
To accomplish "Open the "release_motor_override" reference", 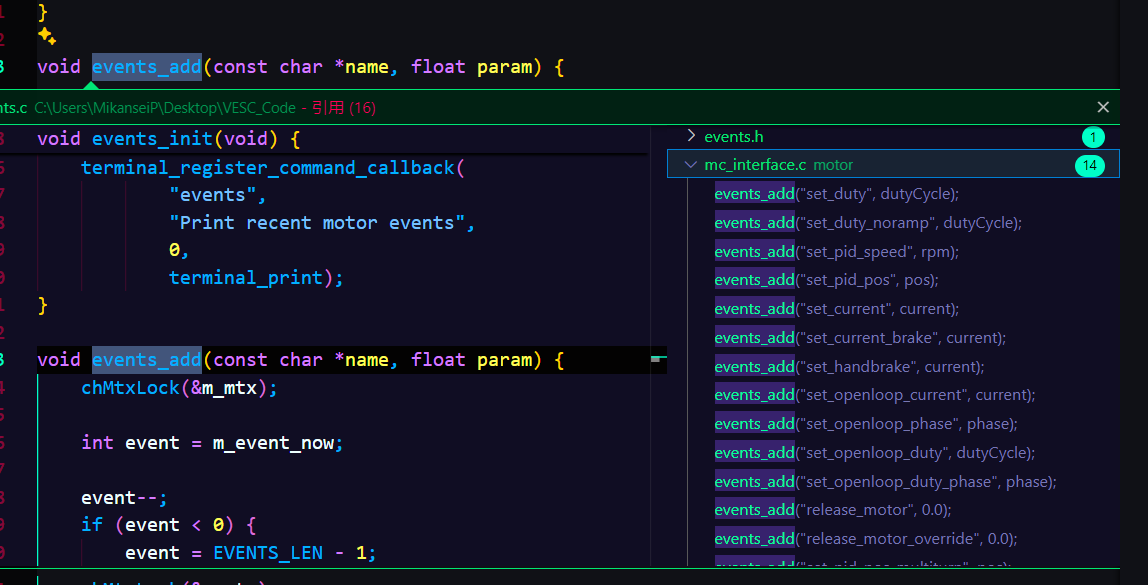I will click(865, 539).
